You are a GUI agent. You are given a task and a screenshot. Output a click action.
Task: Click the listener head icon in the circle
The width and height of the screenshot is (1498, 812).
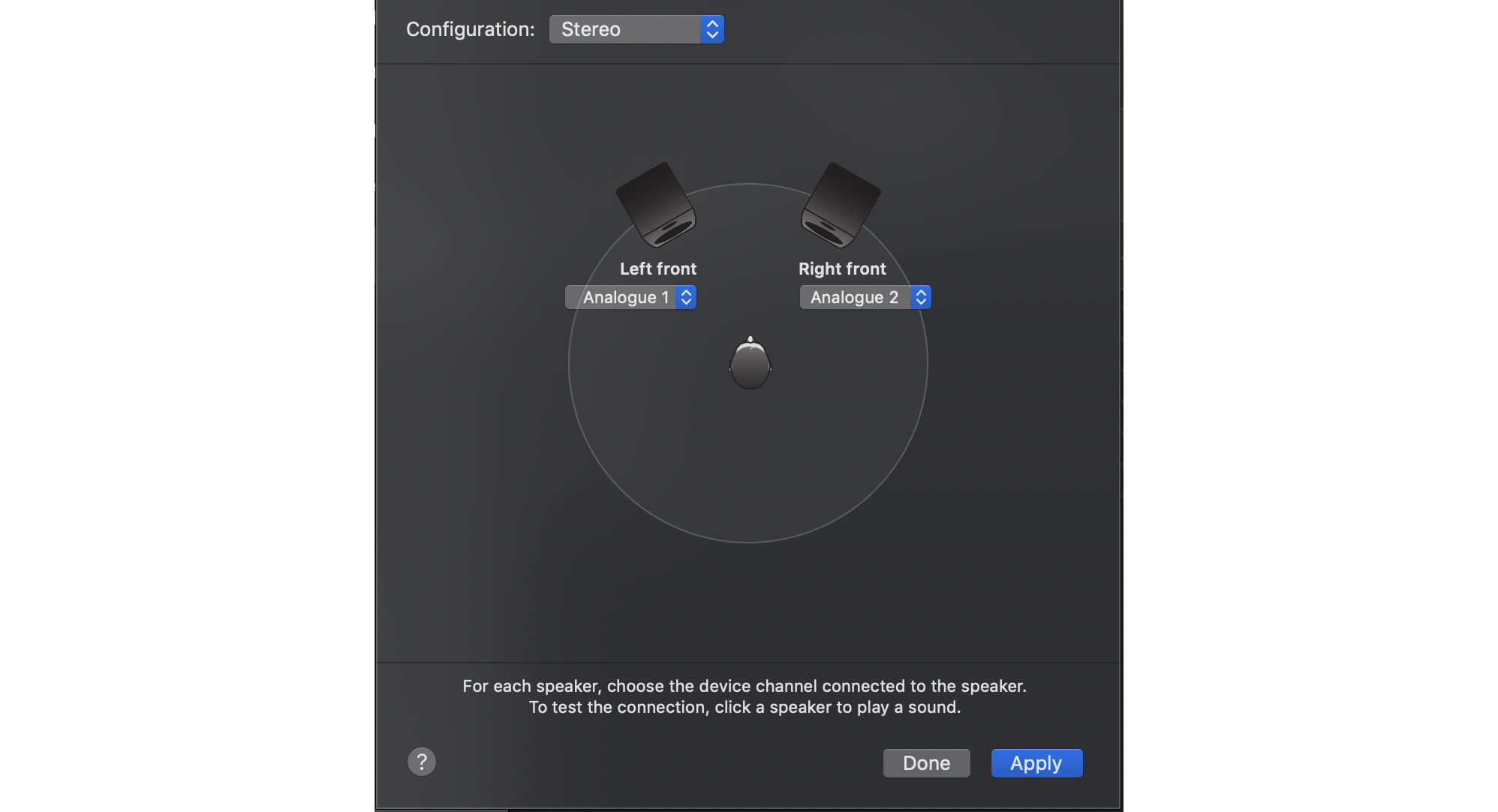[750, 362]
